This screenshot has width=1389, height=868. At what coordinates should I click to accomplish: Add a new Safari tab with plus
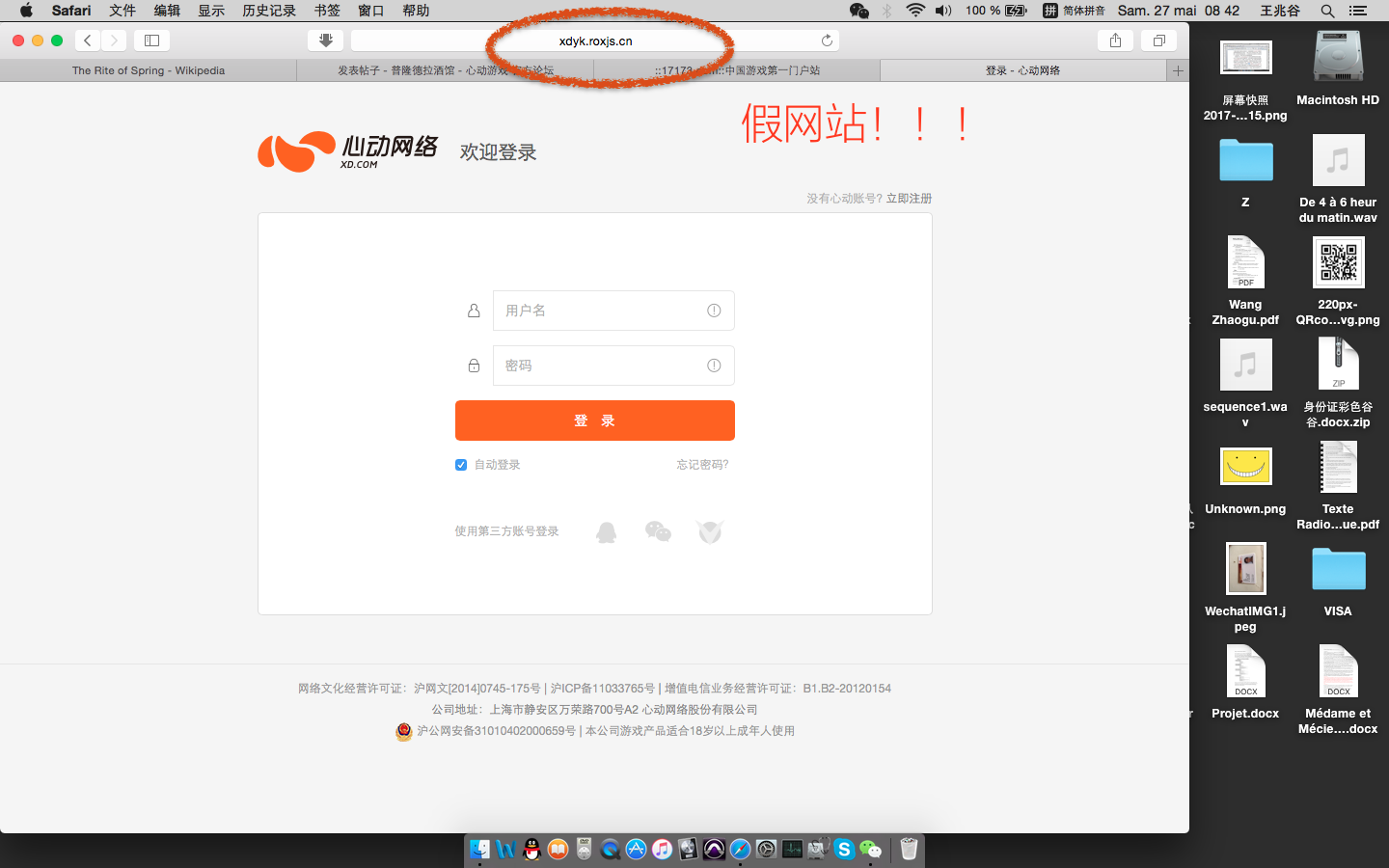[x=1178, y=70]
